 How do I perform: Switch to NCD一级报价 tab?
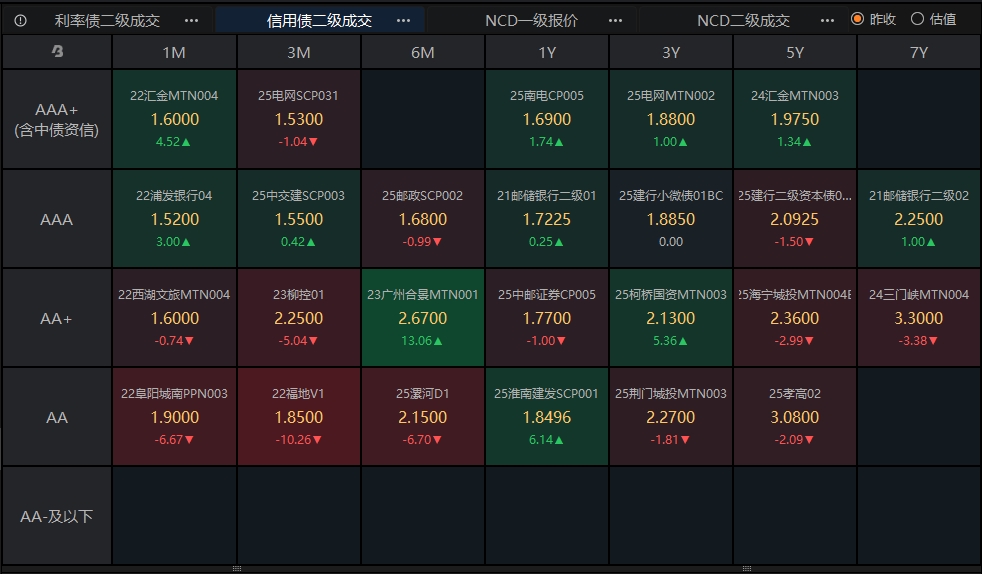pos(531,21)
